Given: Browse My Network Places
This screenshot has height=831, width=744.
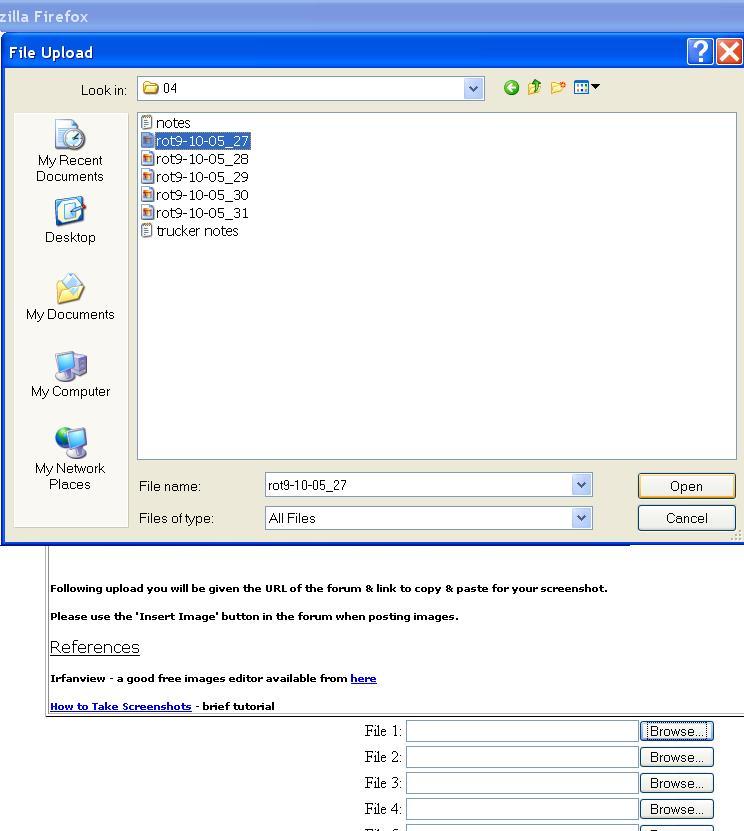Looking at the screenshot, I should (x=70, y=458).
